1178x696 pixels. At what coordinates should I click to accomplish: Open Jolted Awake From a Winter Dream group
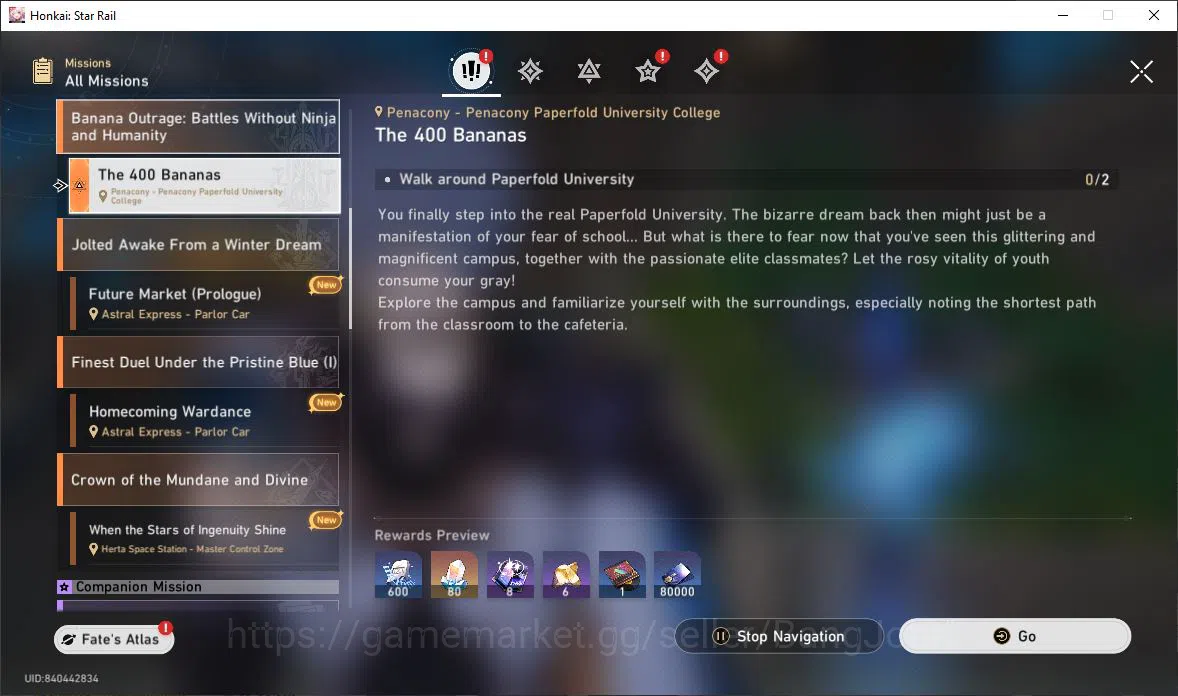tap(198, 244)
